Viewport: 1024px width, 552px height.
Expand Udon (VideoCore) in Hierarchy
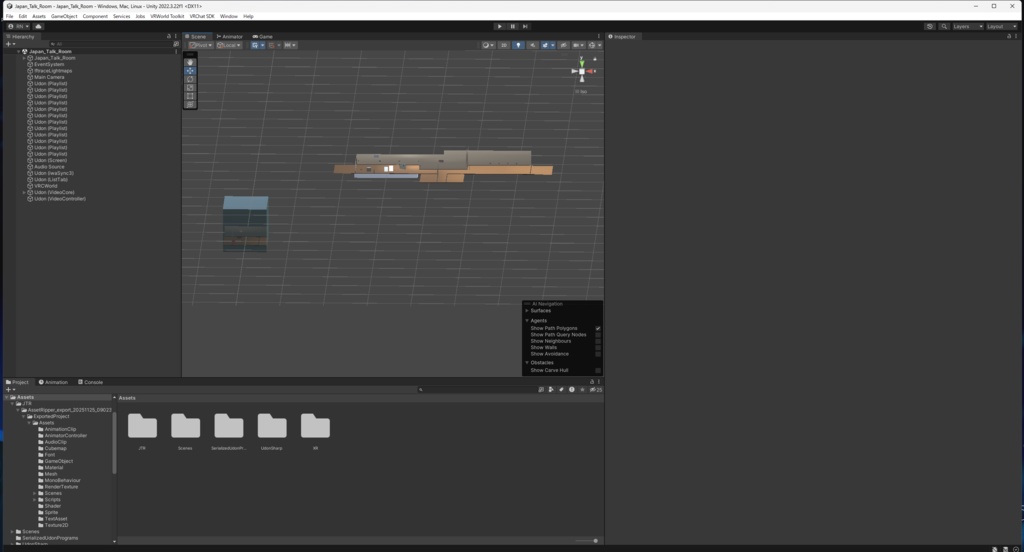(24, 193)
